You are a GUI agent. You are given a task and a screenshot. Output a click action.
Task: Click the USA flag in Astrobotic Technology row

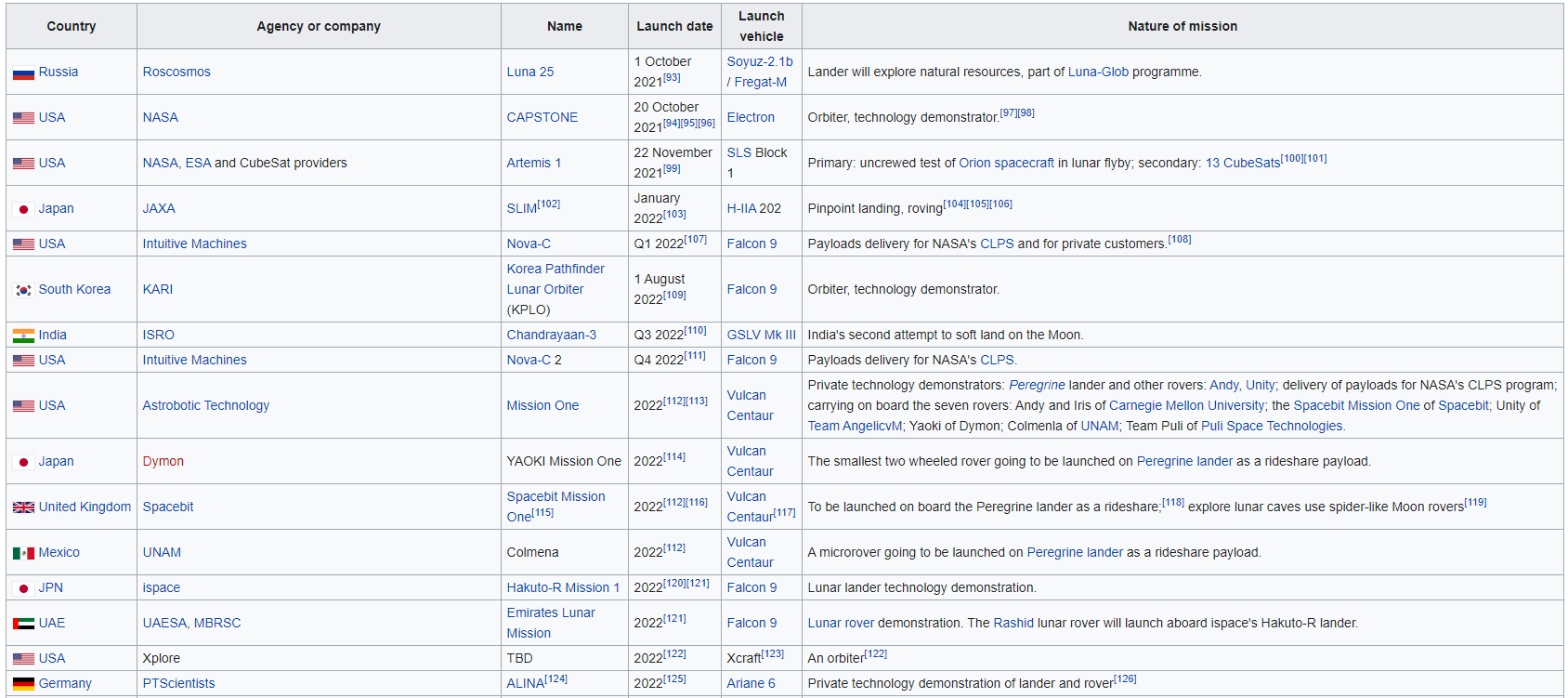(23, 406)
